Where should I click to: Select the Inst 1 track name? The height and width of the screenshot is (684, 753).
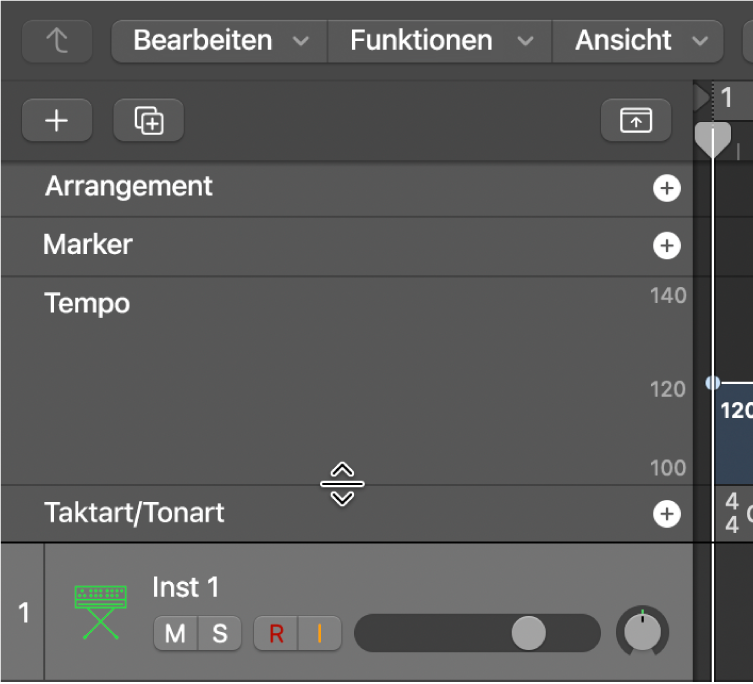pyautogui.click(x=186, y=587)
